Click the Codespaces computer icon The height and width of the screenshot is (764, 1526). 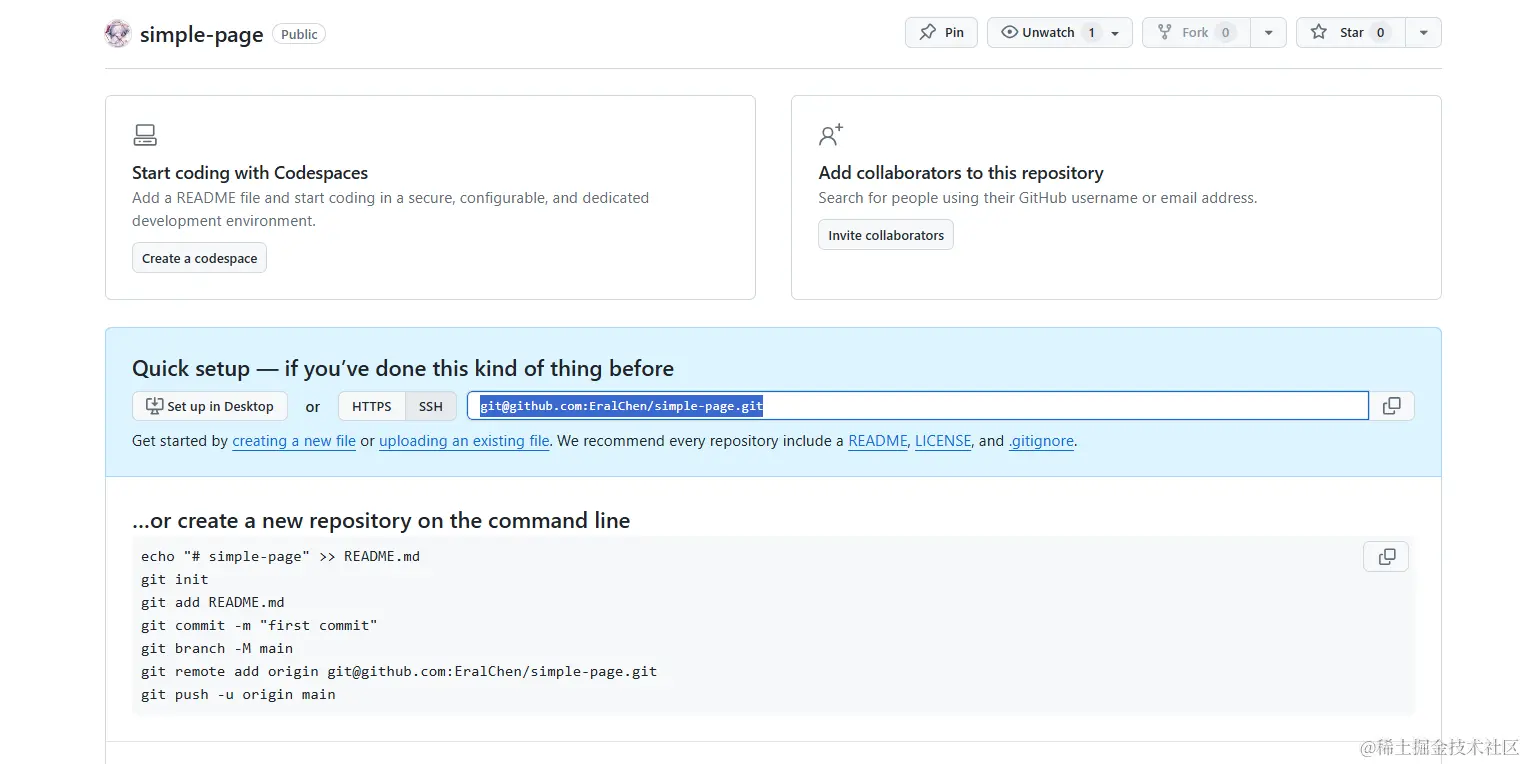tap(145, 135)
